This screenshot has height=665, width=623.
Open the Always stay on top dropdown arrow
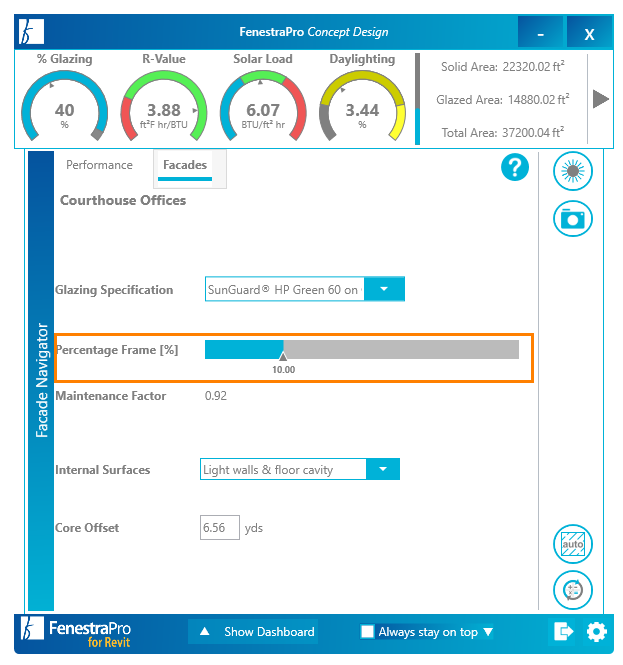click(x=488, y=632)
